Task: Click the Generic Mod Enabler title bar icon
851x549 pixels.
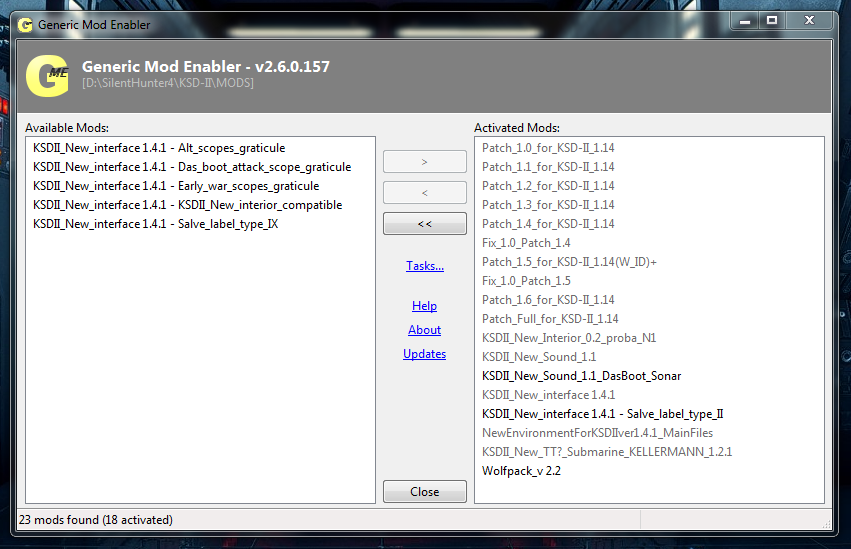Action: pos(25,25)
